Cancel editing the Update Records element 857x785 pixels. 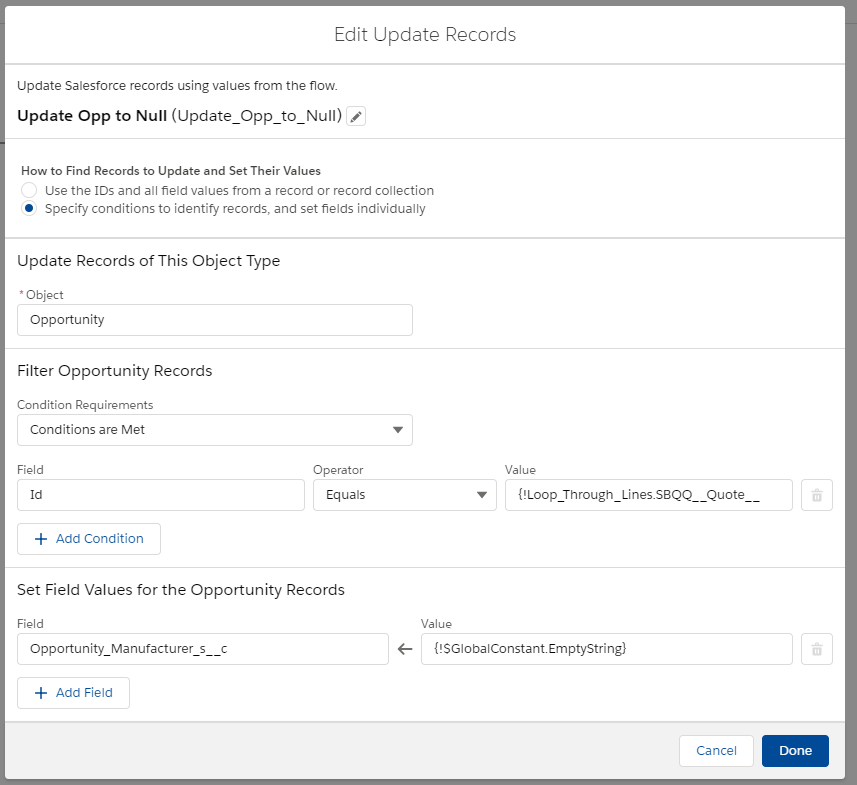coord(716,751)
